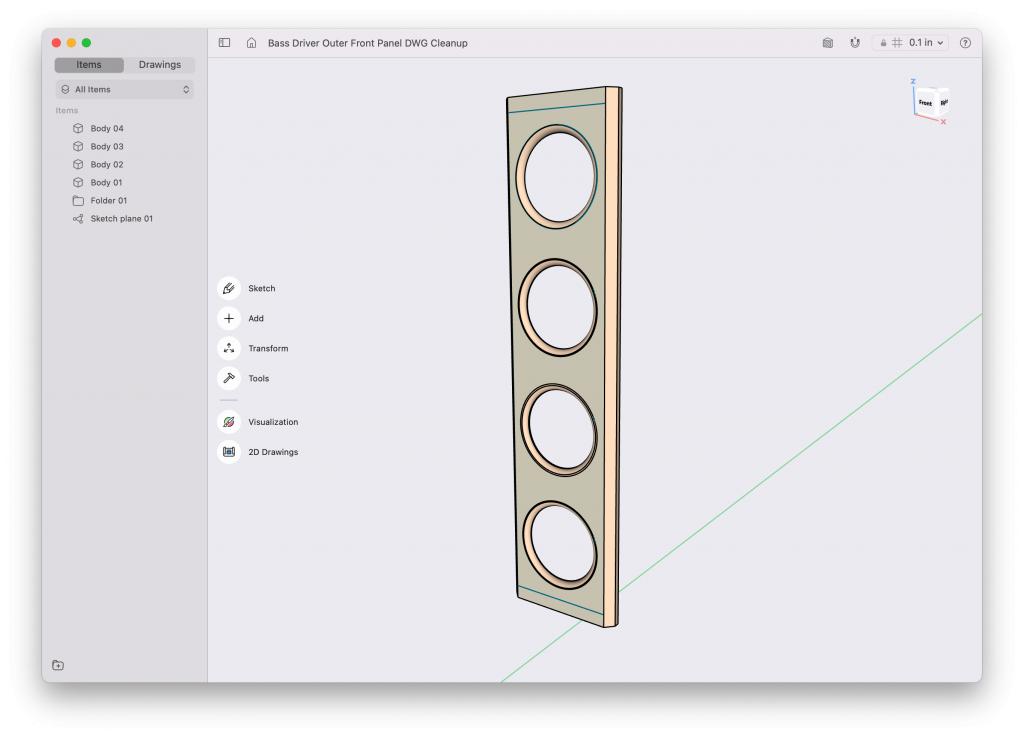This screenshot has height=738, width=1024.
Task: Select Body 04 in the items list
Action: click(107, 129)
